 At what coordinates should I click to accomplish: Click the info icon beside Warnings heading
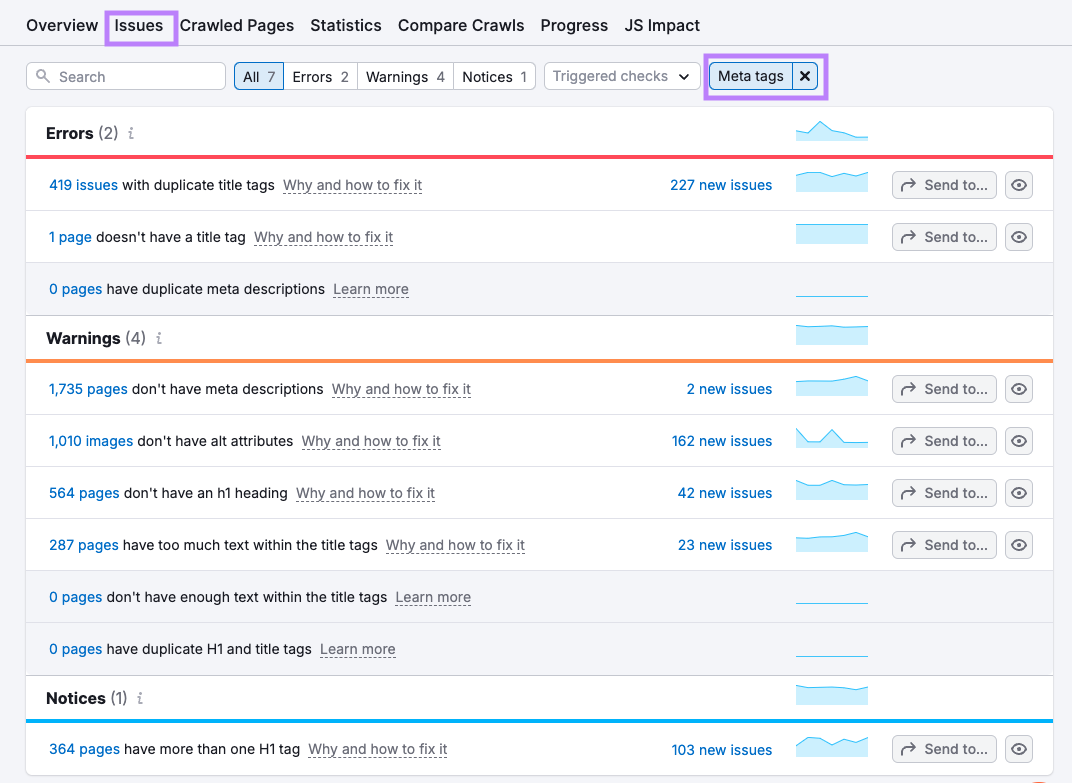coord(158,338)
